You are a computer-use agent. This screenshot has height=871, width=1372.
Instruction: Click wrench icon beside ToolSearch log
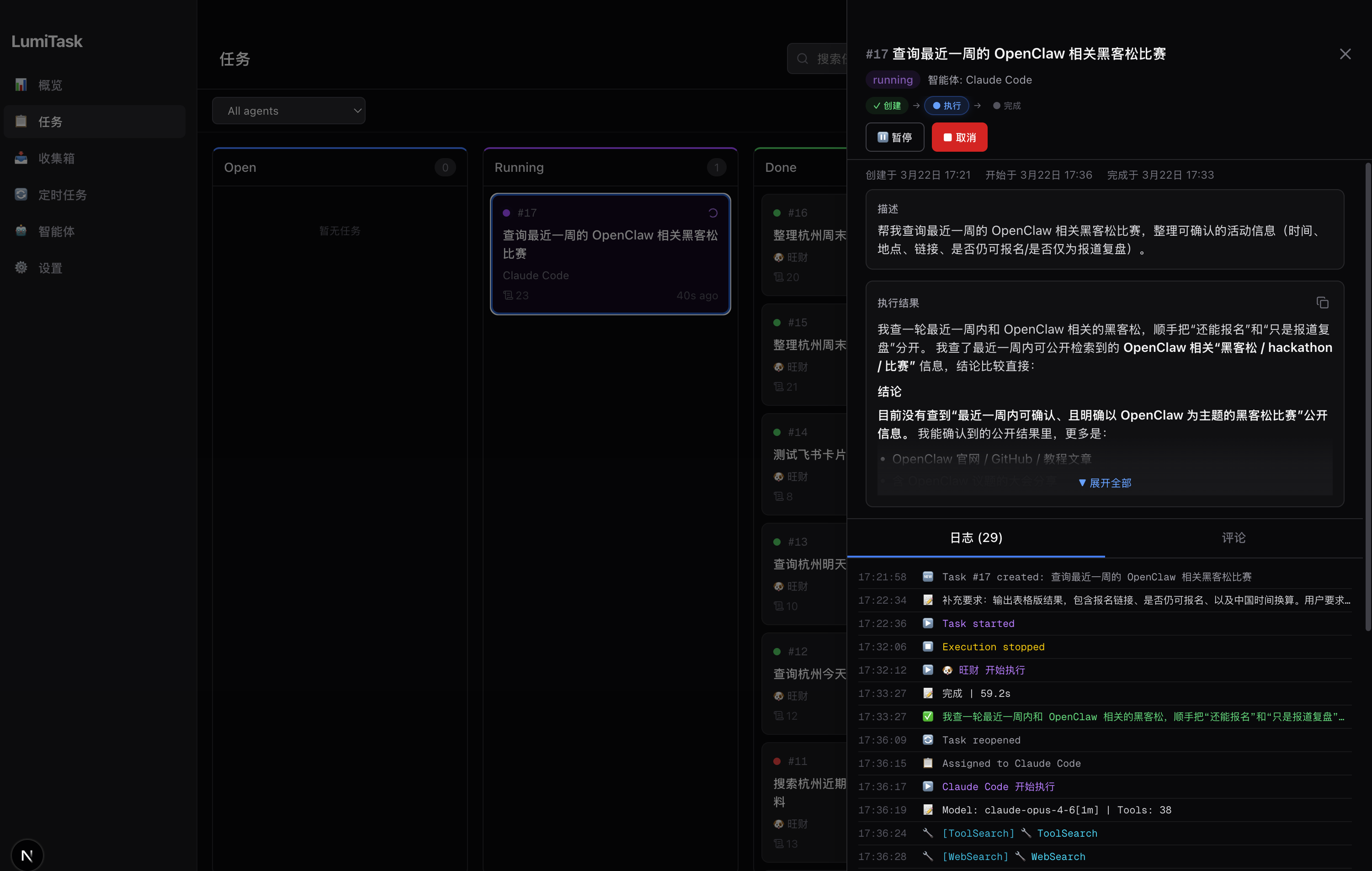[x=928, y=833]
